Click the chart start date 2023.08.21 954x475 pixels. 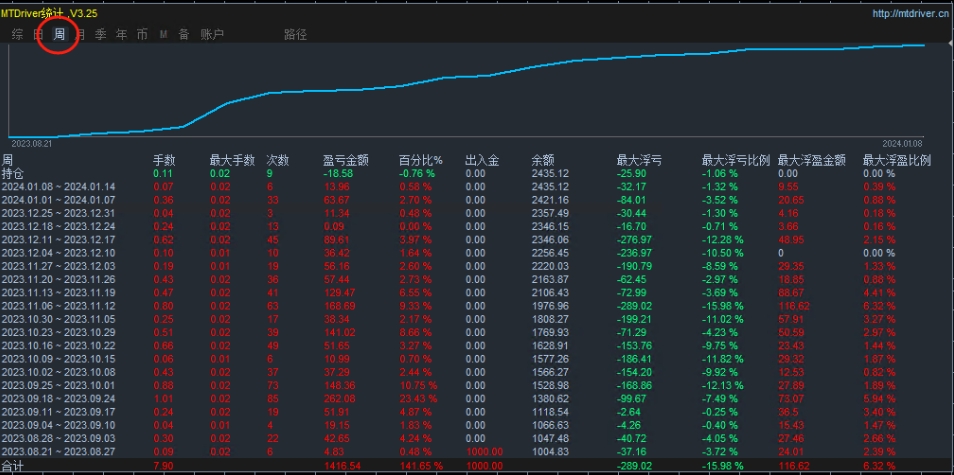(x=32, y=144)
